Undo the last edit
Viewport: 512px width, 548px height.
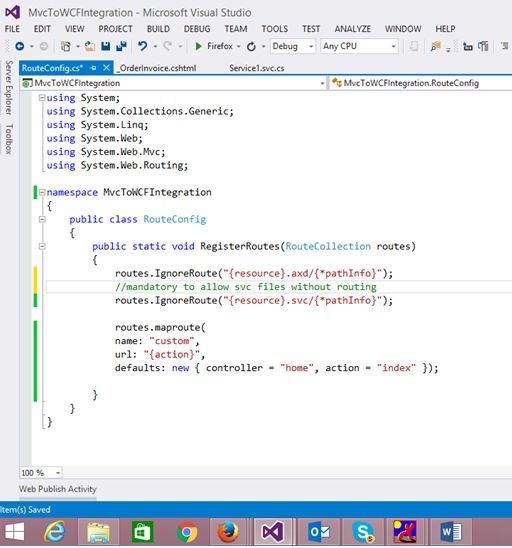click(143, 46)
